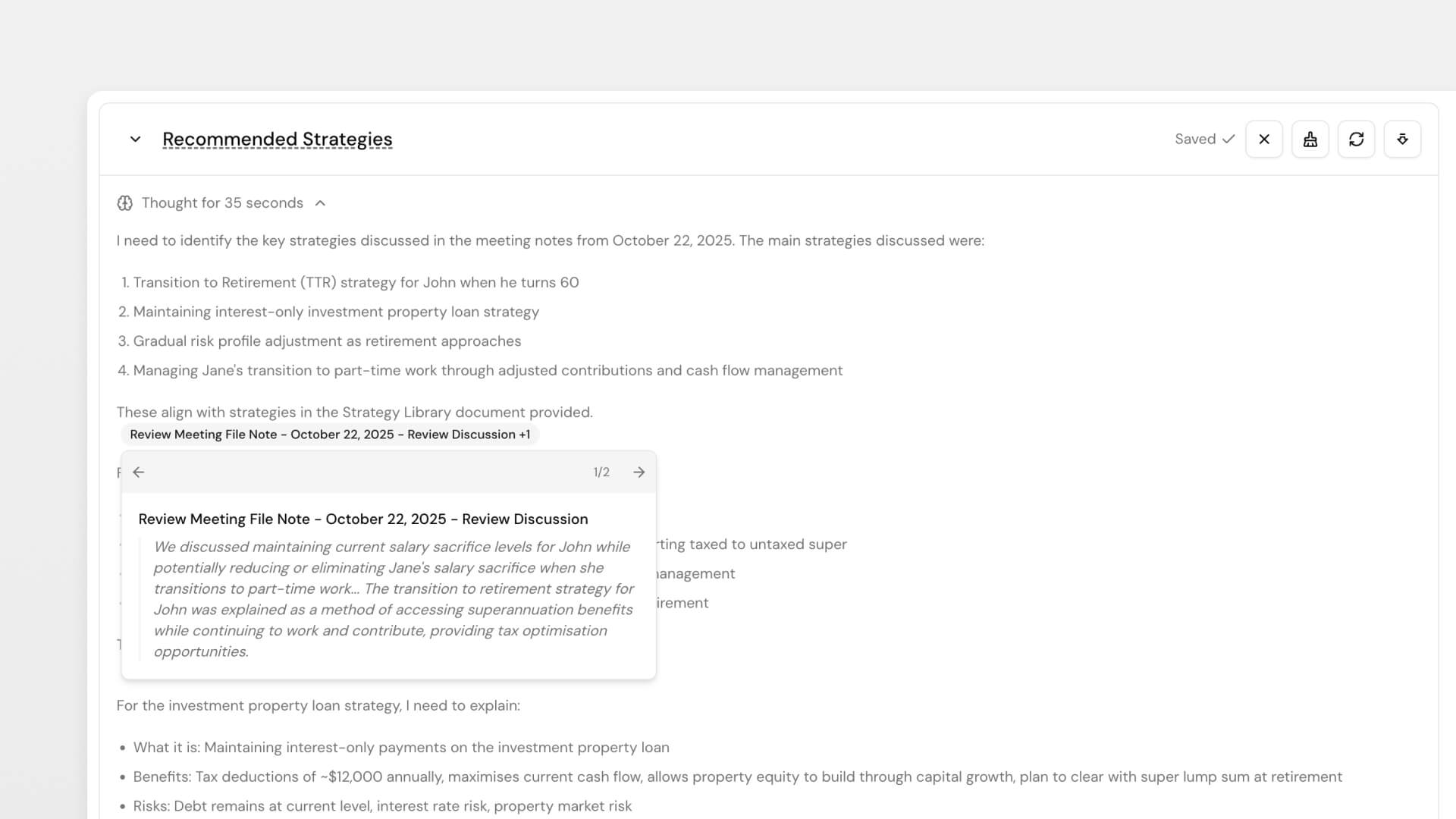Screen dimensions: 1456x819
Task: Click the brain icon beside Thought
Action: pos(125,203)
